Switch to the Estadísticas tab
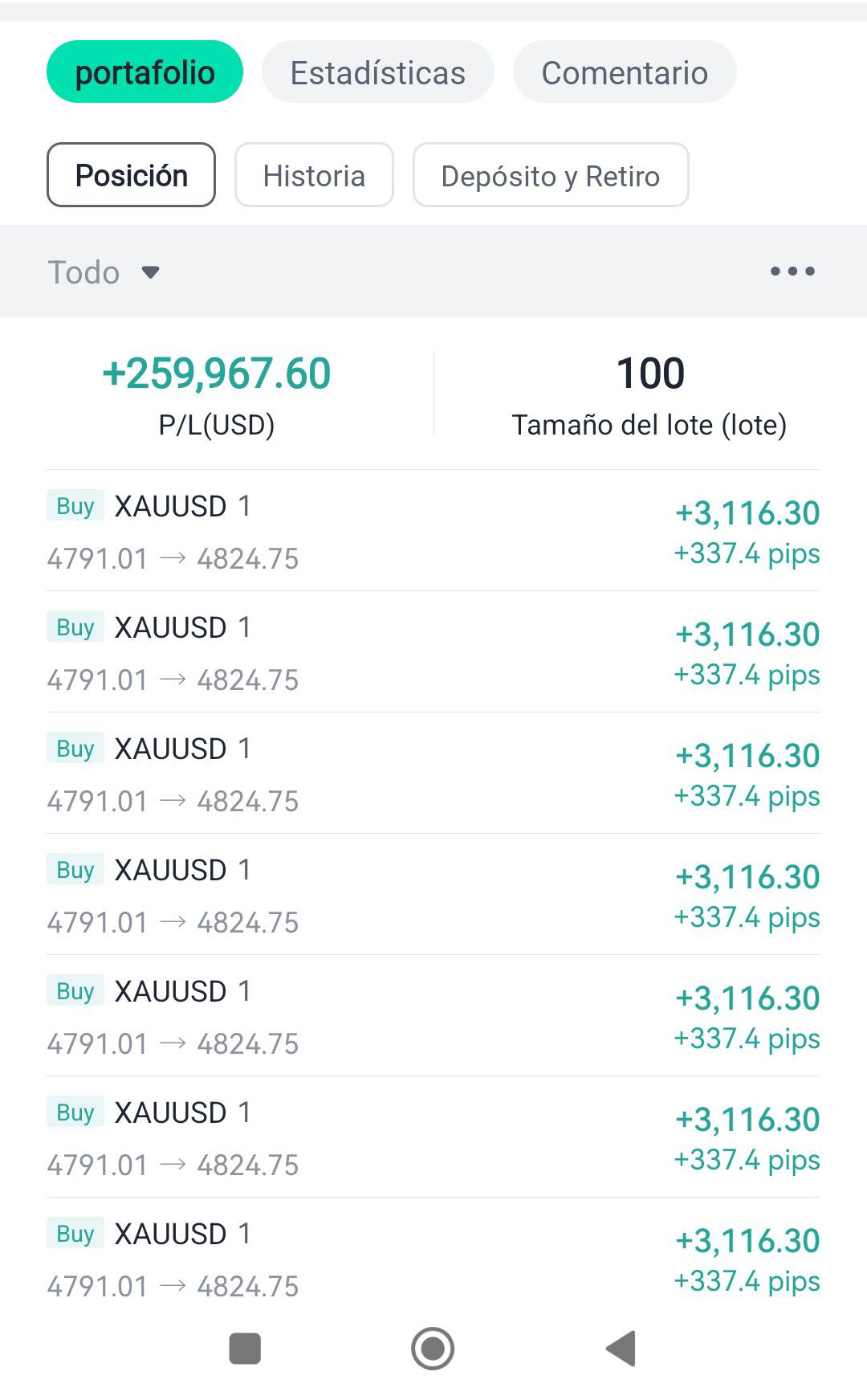Image resolution: width=867 pixels, height=1400 pixels. pyautogui.click(x=377, y=72)
